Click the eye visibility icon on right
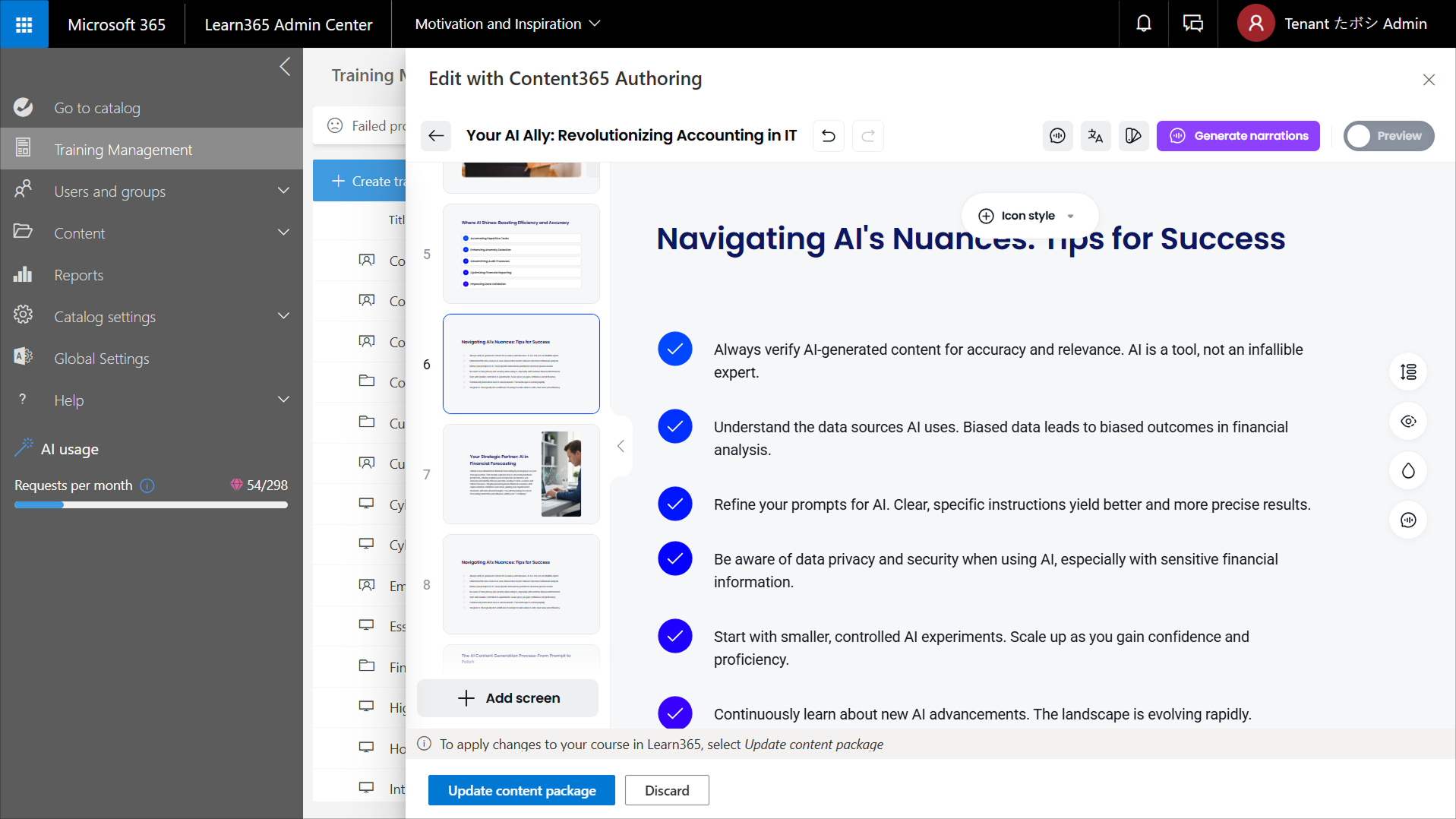This screenshot has height=819, width=1456. [1407, 422]
